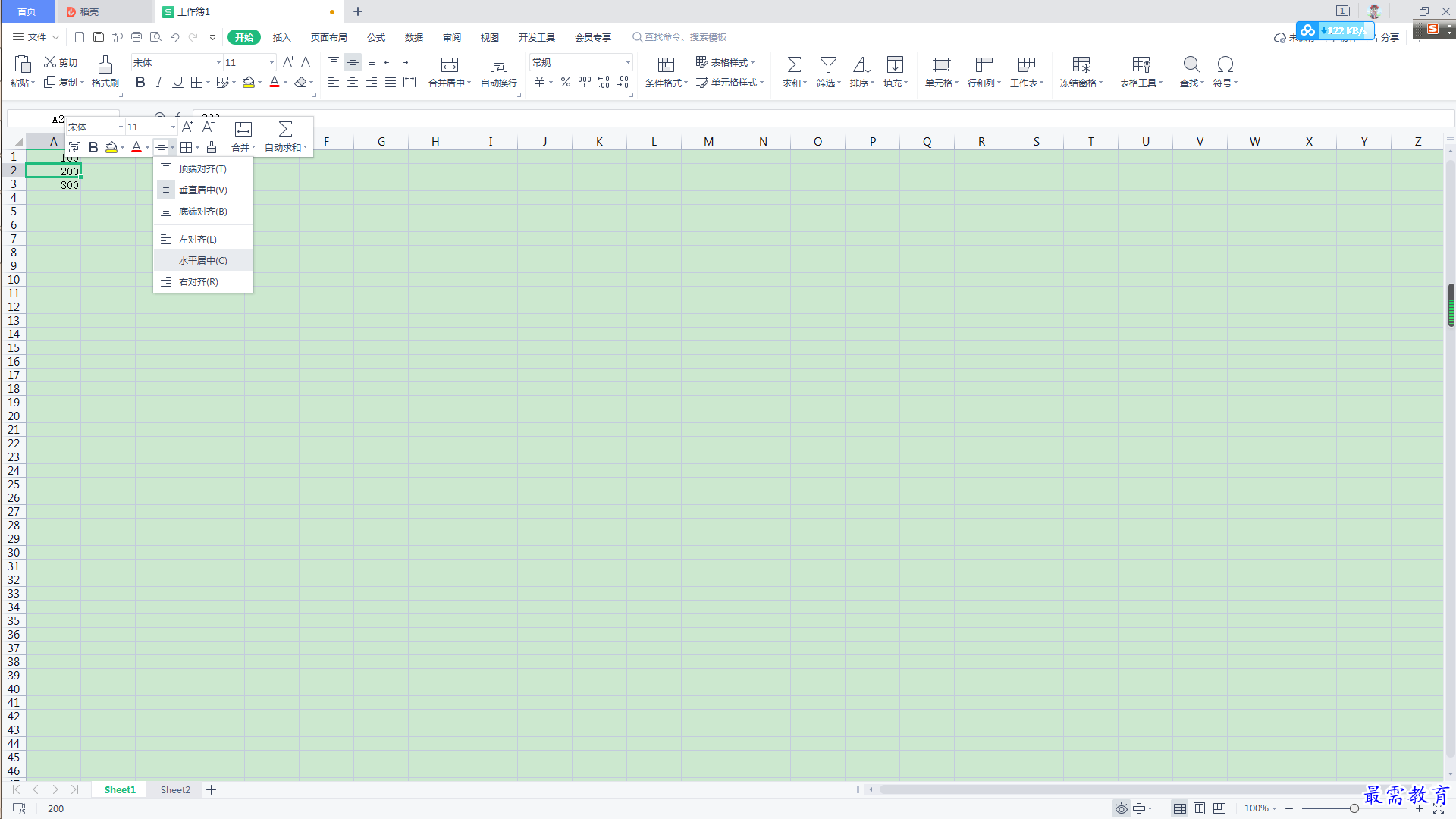Add a new sheet with the plus button
Image resolution: width=1456 pixels, height=819 pixels.
point(212,789)
